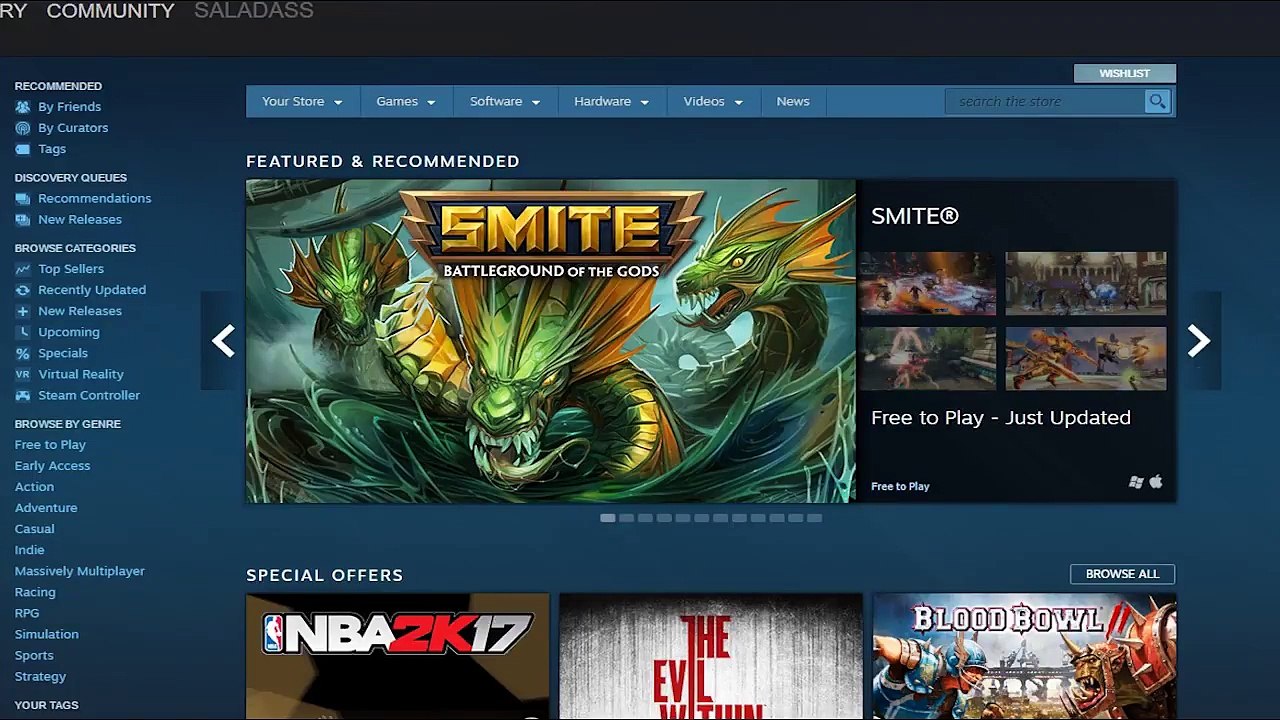Expand the Videos dropdown

coord(713,101)
